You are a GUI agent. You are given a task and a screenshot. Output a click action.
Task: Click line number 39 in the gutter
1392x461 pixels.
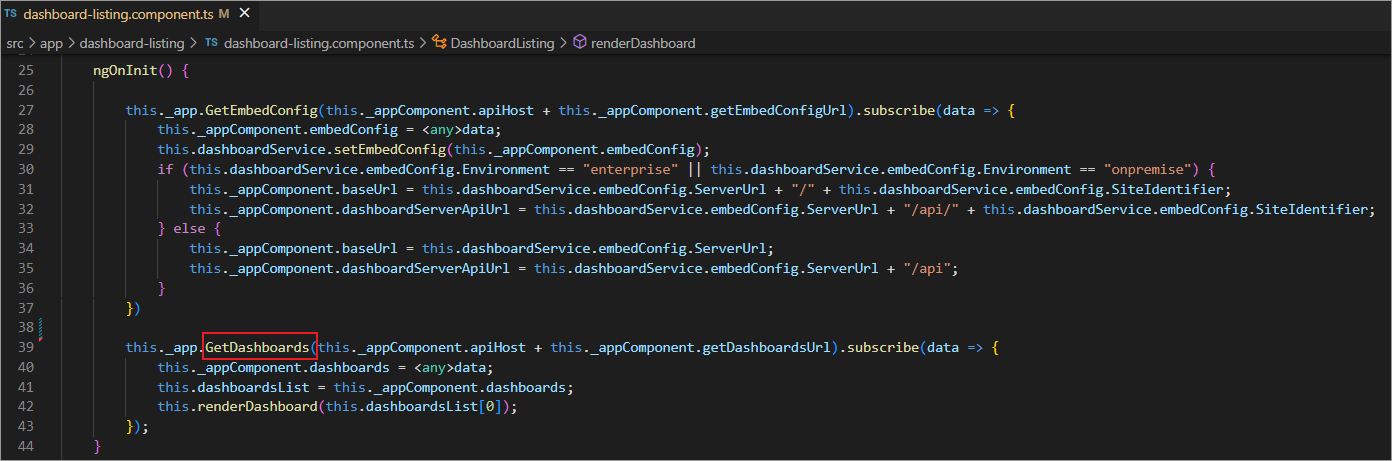[x=26, y=347]
